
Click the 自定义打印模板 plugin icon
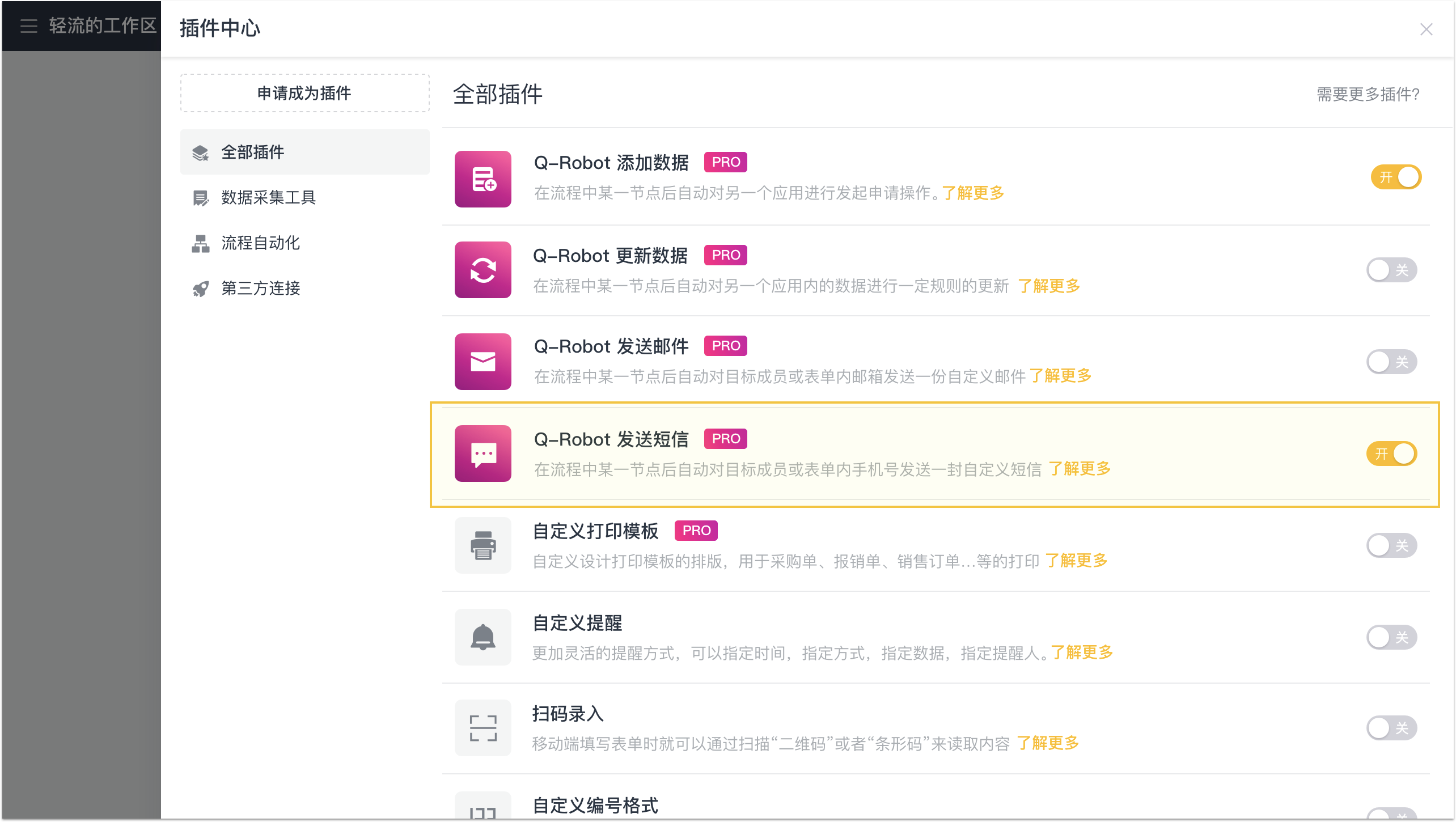point(483,545)
